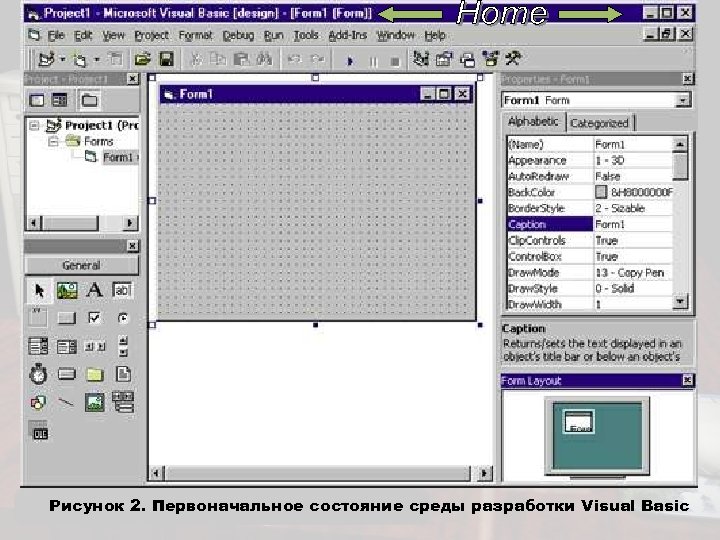This screenshot has width=720, height=540.
Task: Select the OptionButton control tool
Action: pos(123,318)
